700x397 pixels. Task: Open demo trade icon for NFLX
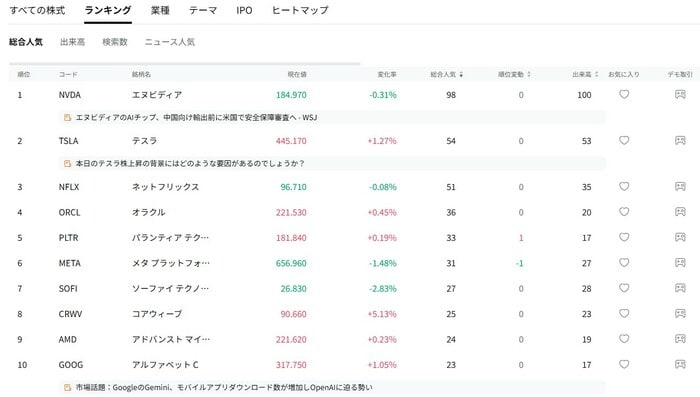(680, 186)
